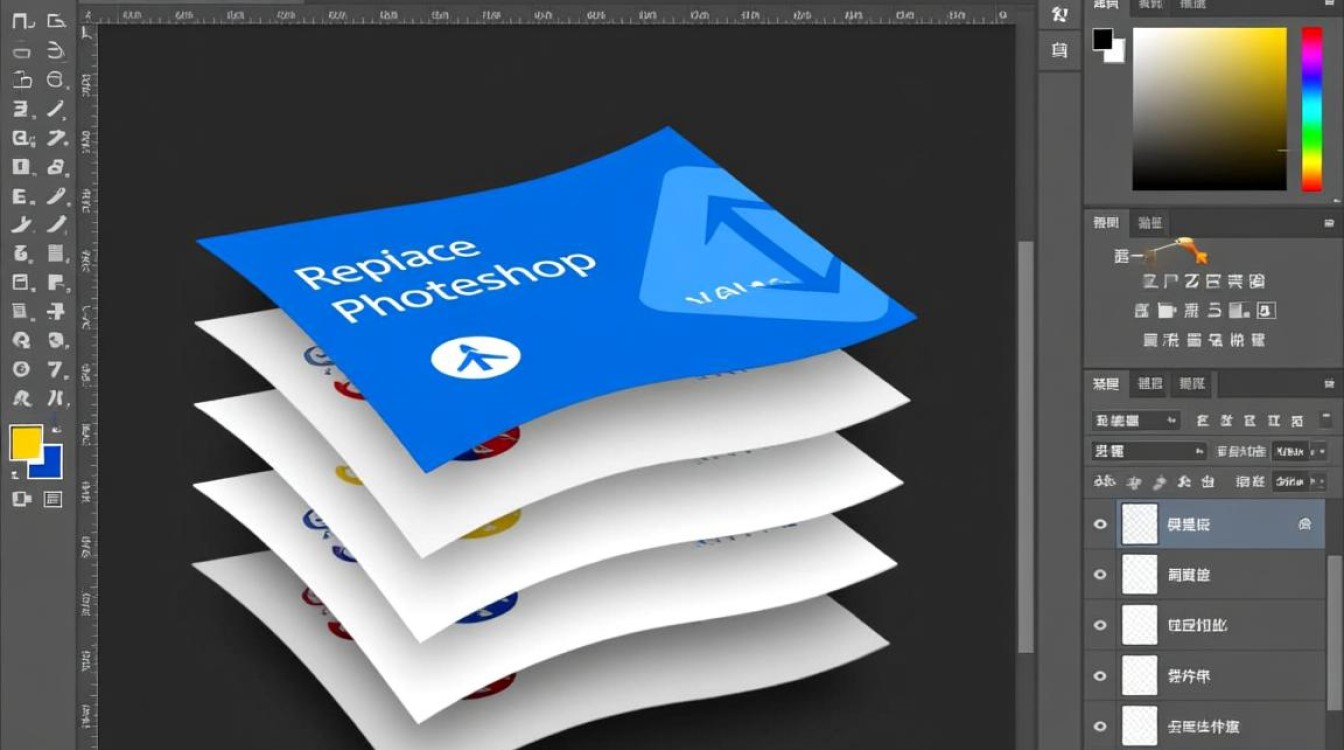The width and height of the screenshot is (1344, 750).
Task: Click the first filter icon beside layer kind dropdown
Action: (x=1202, y=421)
